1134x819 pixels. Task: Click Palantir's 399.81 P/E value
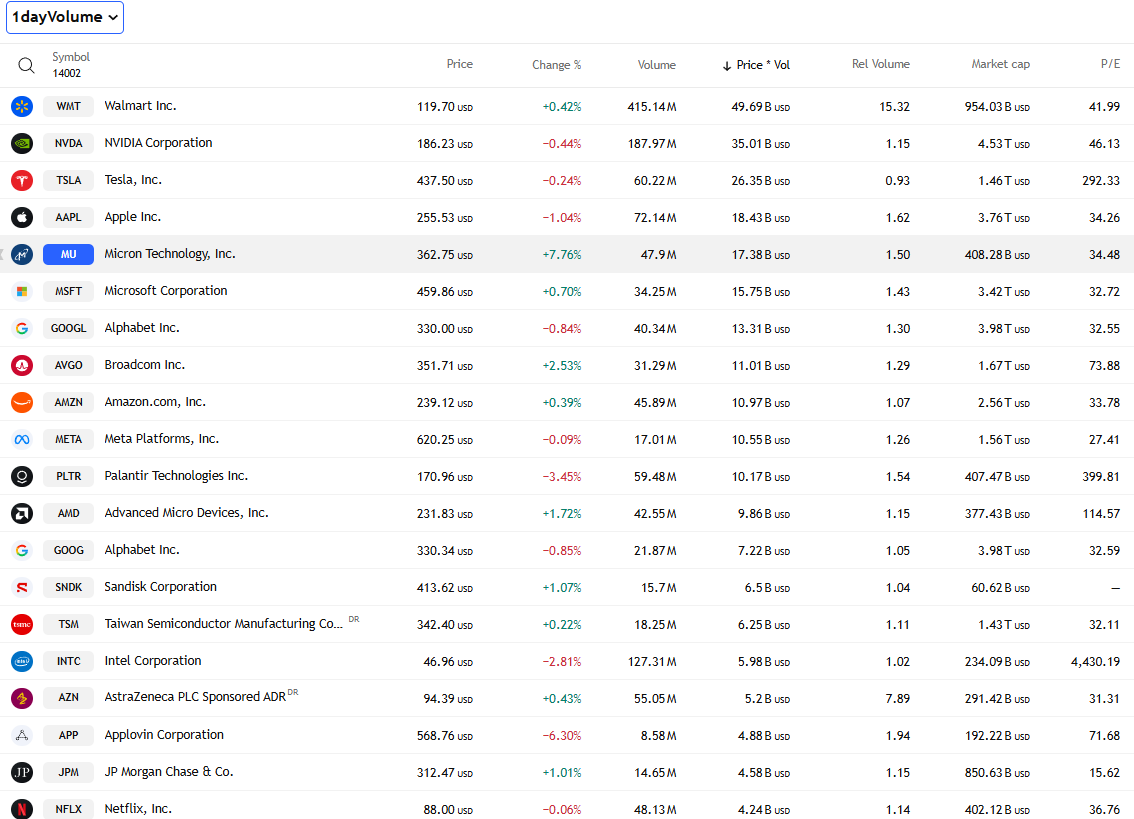[x=1101, y=477]
